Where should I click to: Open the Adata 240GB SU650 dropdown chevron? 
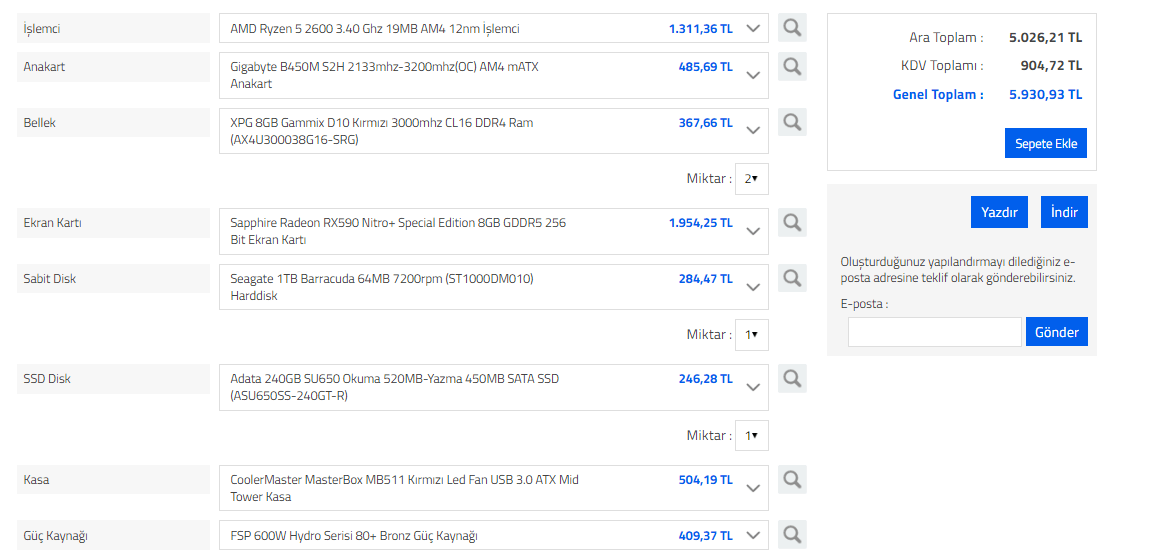coord(752,386)
